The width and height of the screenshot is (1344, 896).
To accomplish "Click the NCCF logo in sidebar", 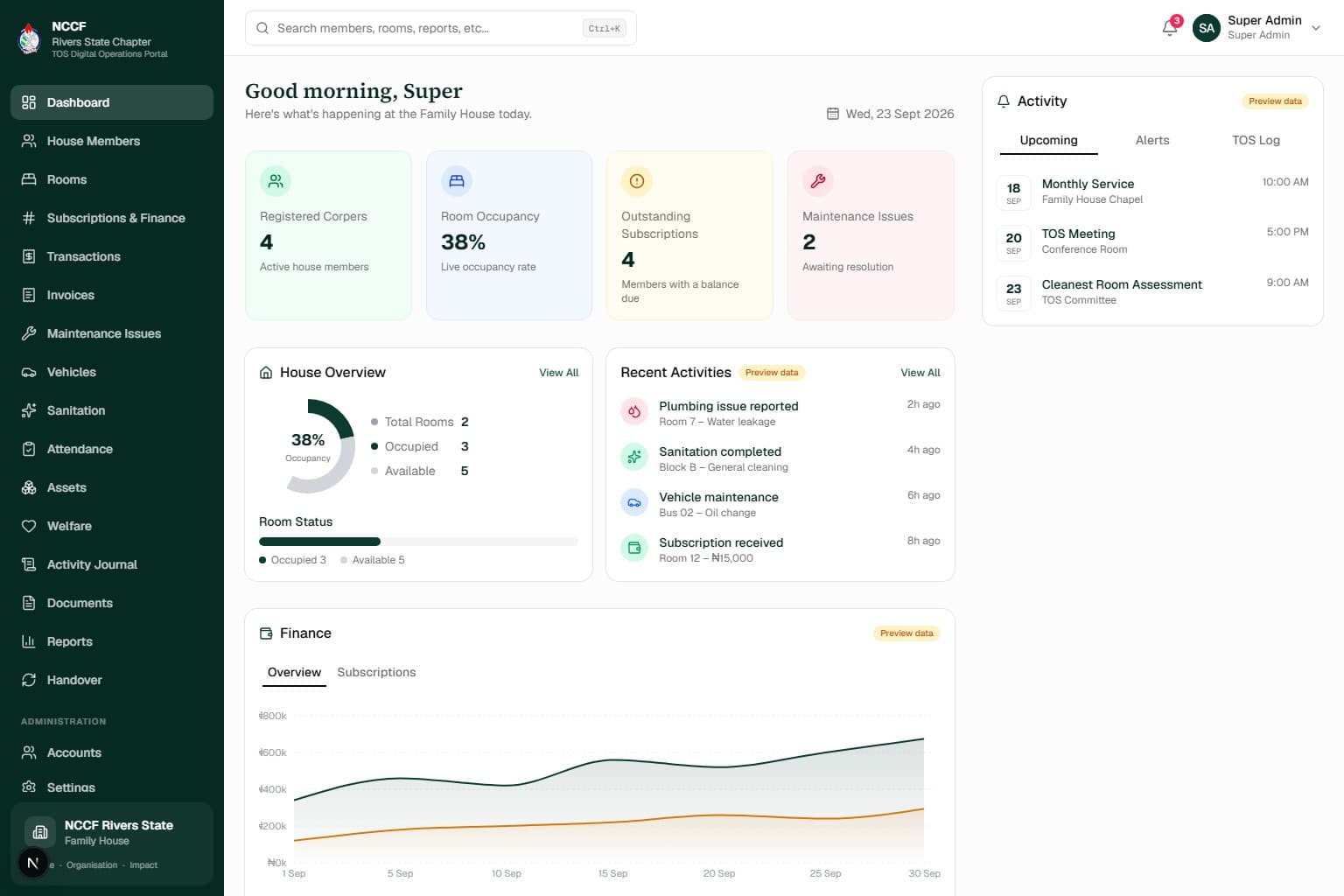I will pyautogui.click(x=30, y=38).
